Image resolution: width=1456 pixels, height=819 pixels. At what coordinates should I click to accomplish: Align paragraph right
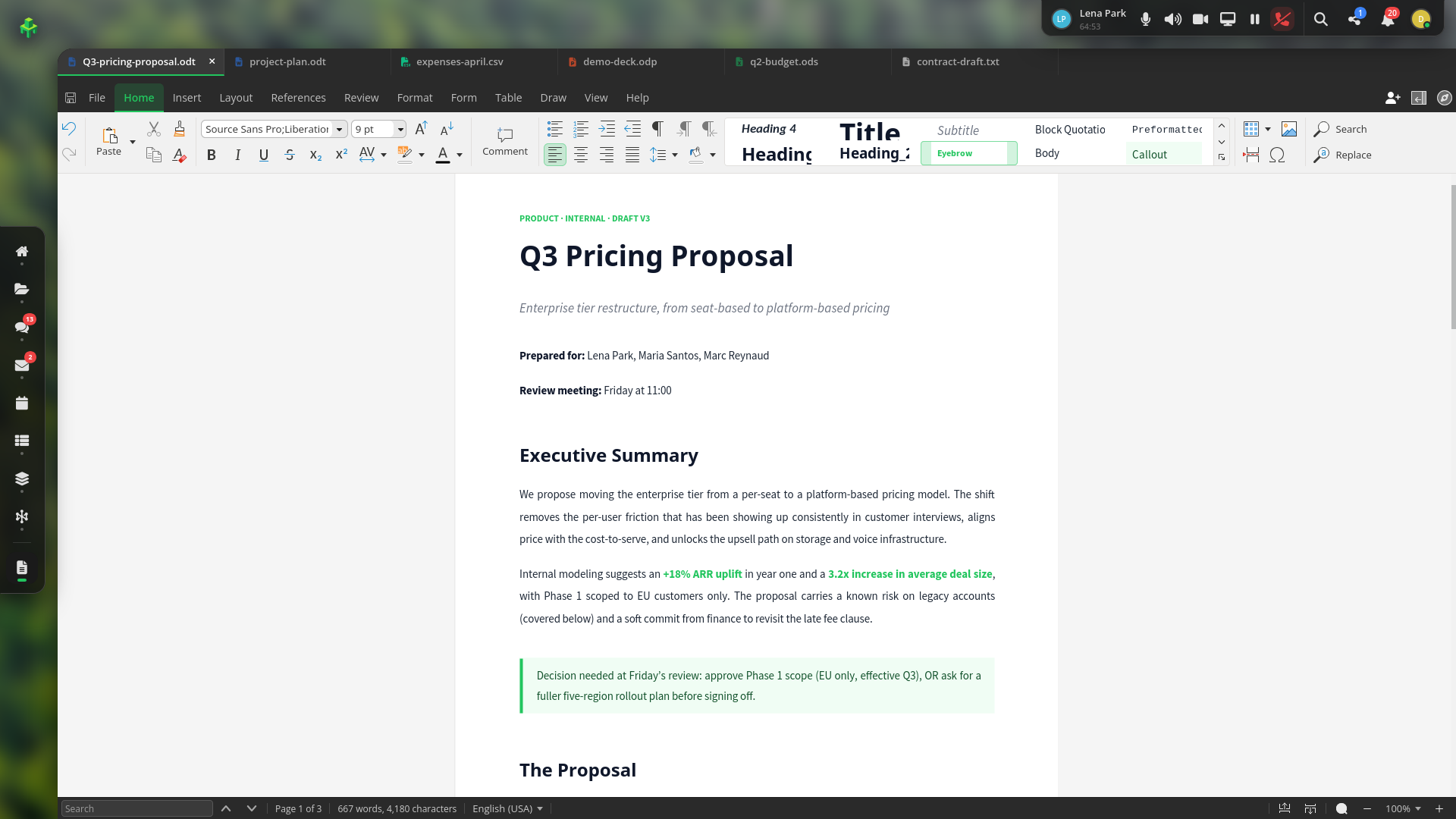click(607, 155)
